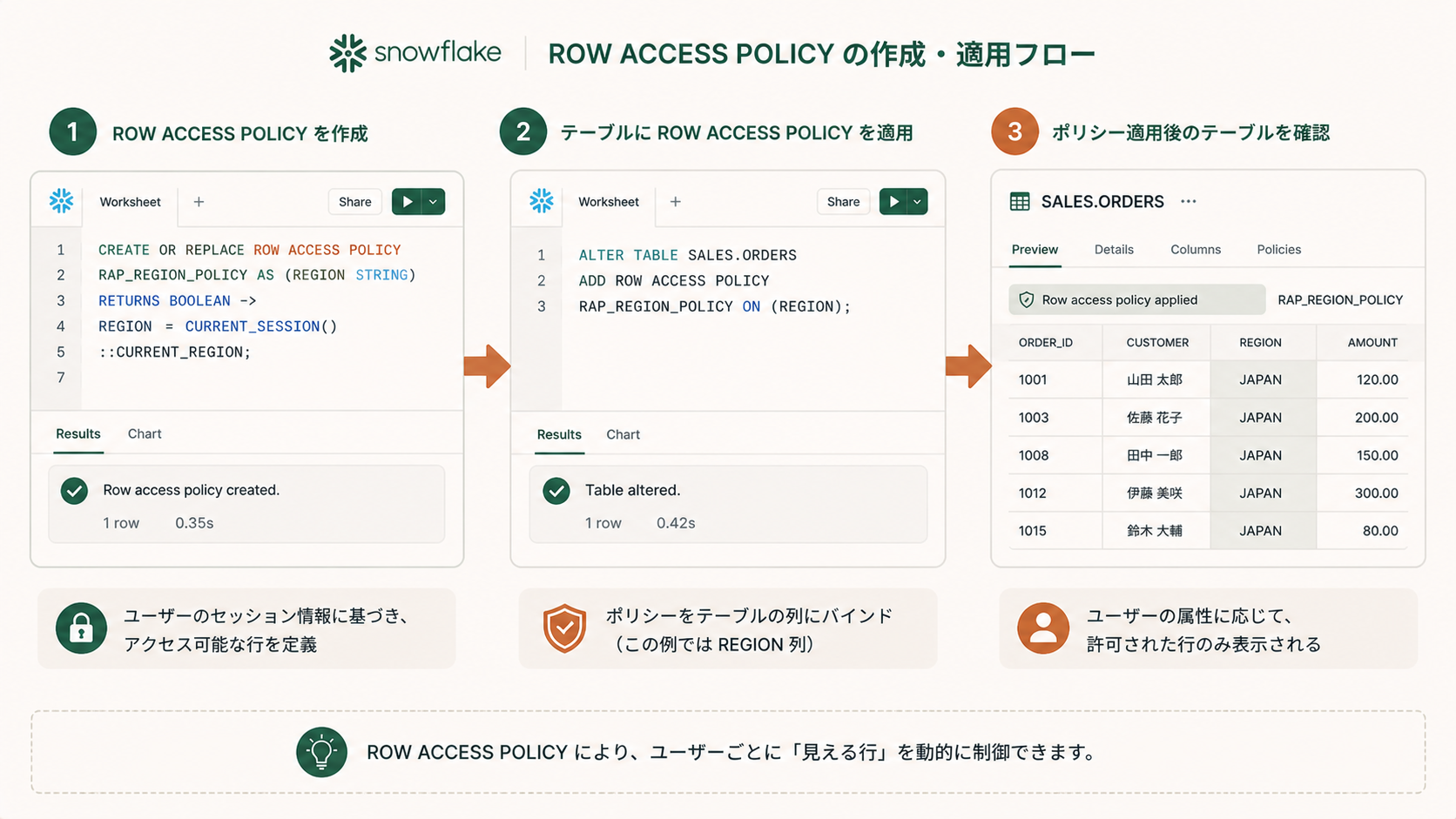Click code line ADD ROW ACCESS POLICY
This screenshot has width=1456, height=819.
point(674,281)
